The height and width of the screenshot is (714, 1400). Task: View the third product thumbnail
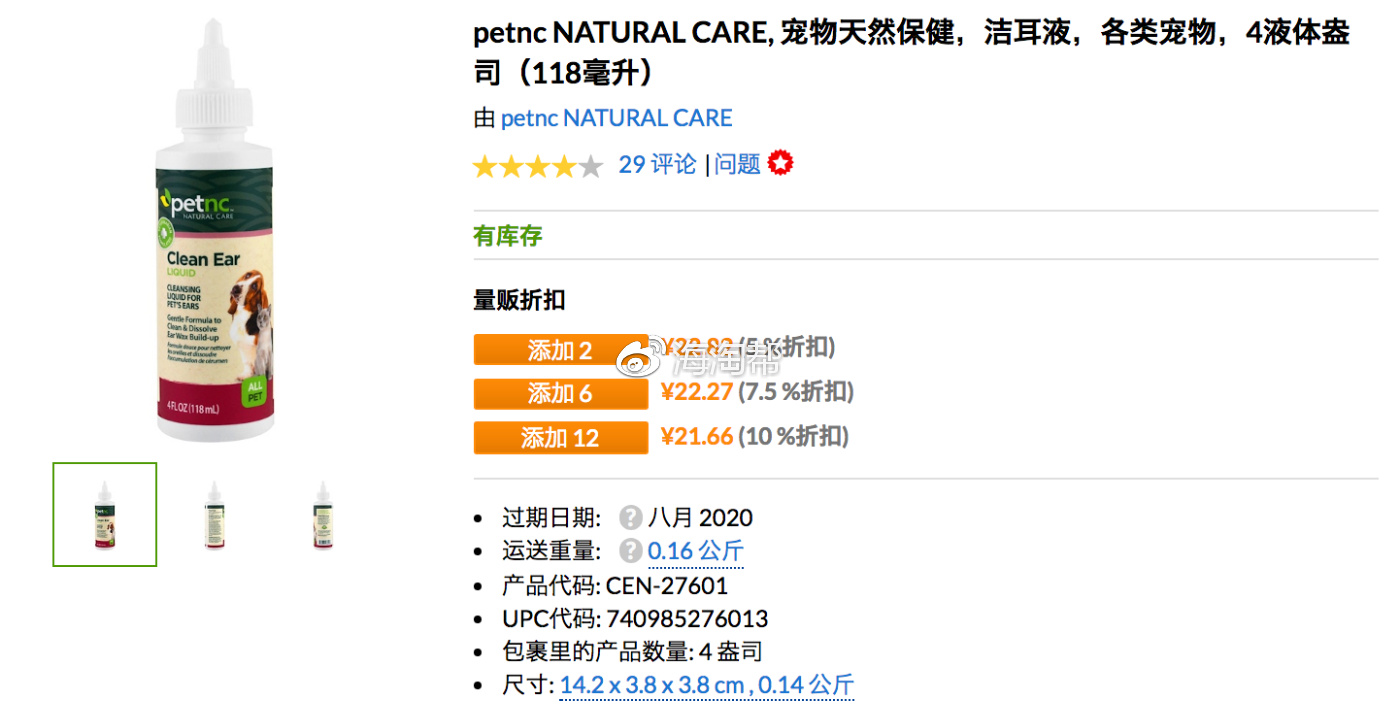[322, 514]
